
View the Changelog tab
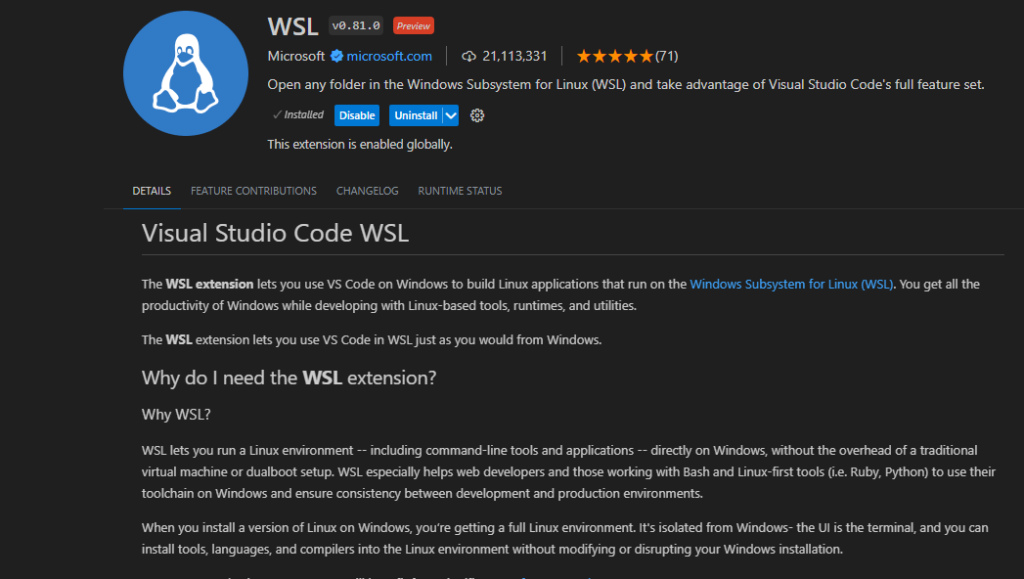(367, 191)
